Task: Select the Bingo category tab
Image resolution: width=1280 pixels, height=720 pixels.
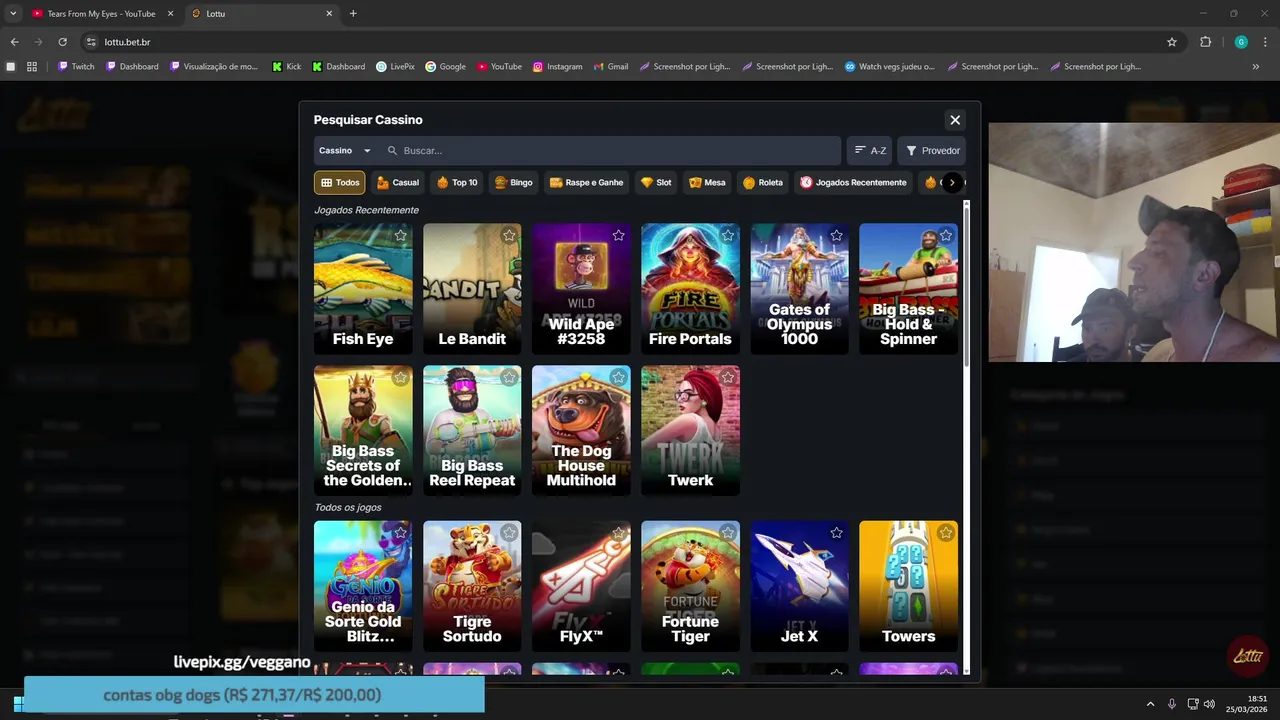Action: [513, 183]
